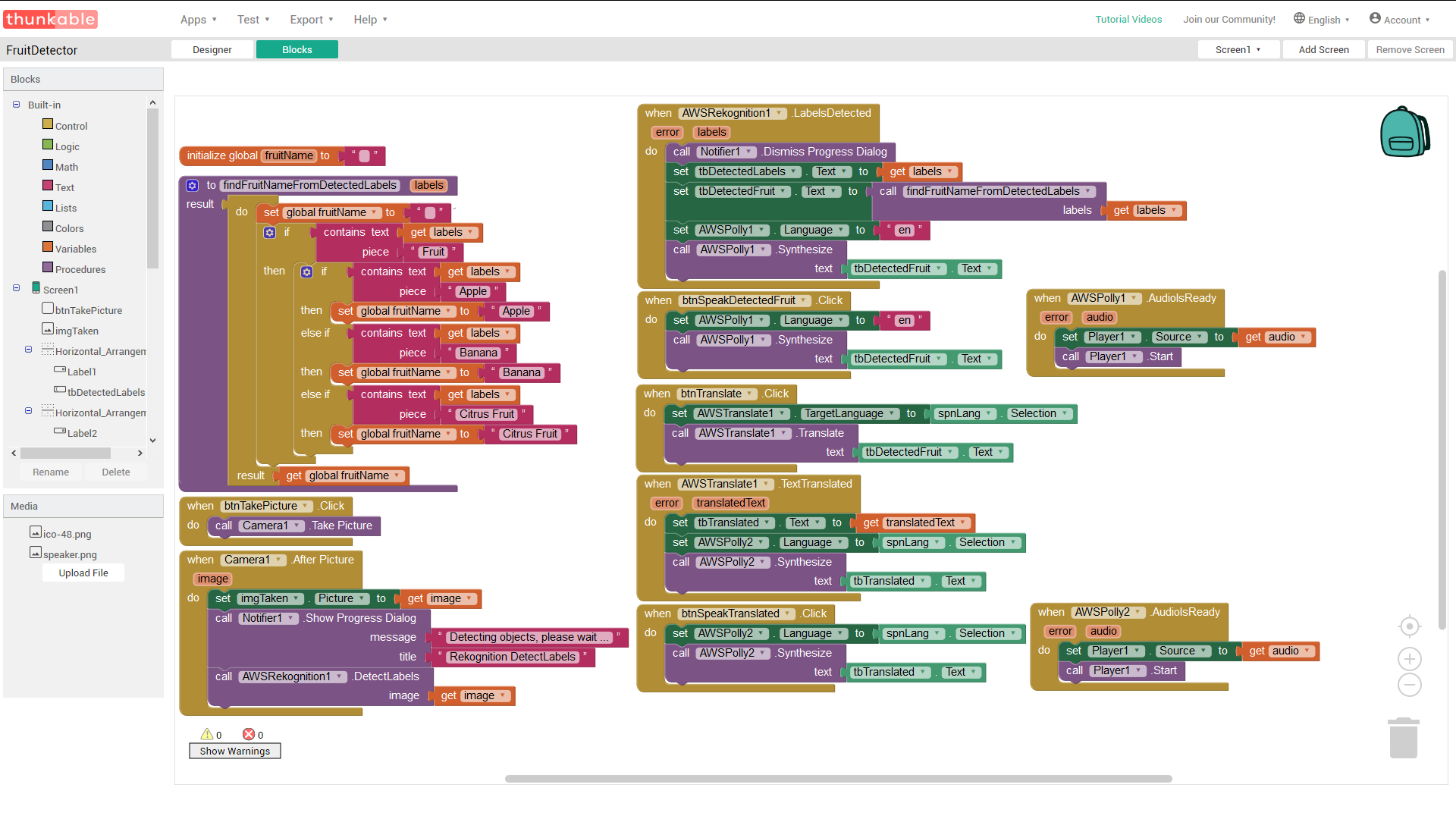Click the Upload File button

(x=83, y=573)
